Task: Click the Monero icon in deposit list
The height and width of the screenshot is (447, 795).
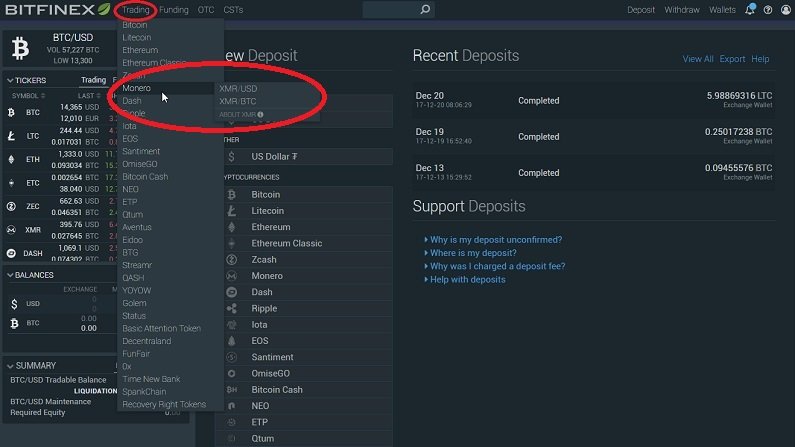Action: click(232, 276)
